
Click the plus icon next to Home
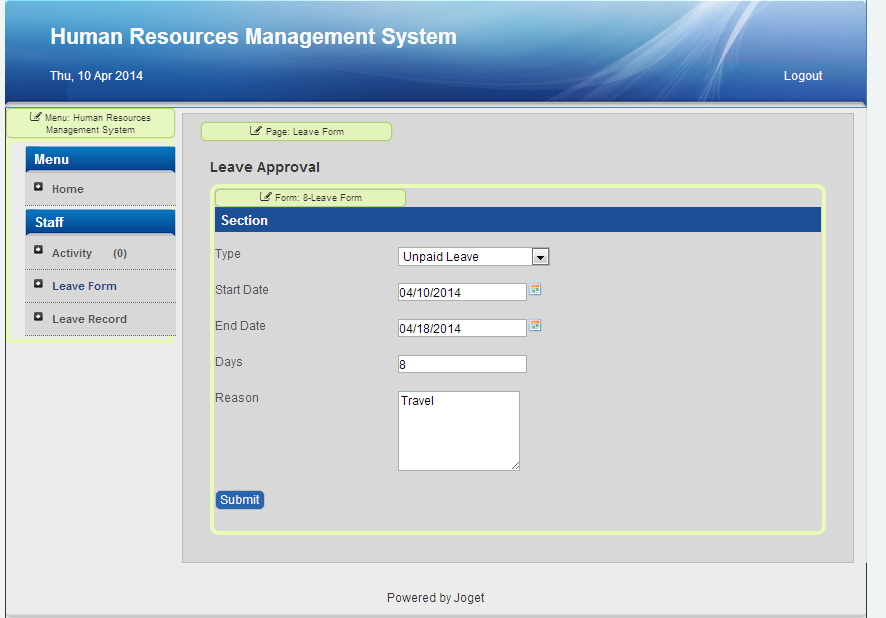click(x=38, y=187)
